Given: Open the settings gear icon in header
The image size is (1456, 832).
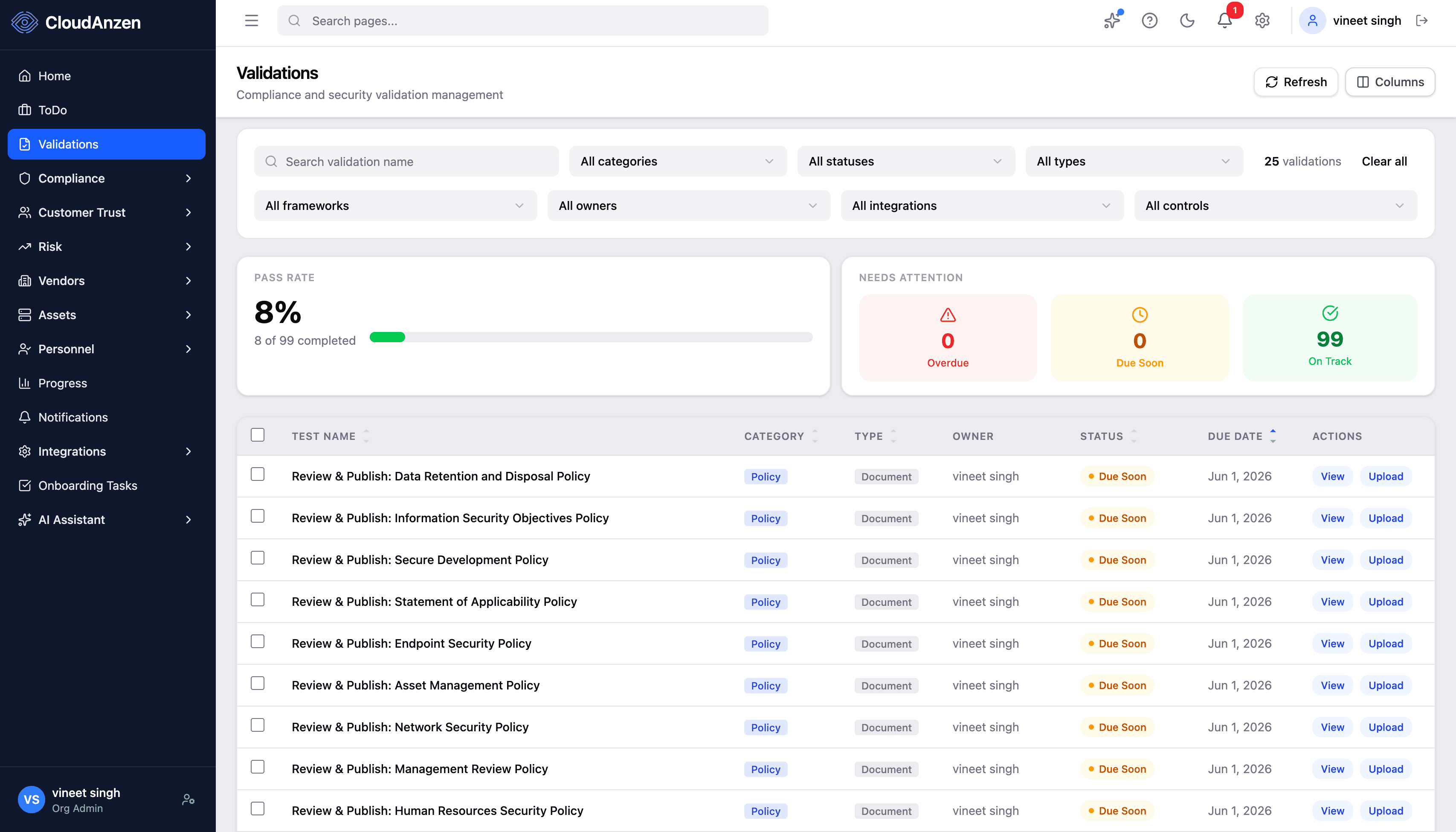Looking at the screenshot, I should (1262, 20).
